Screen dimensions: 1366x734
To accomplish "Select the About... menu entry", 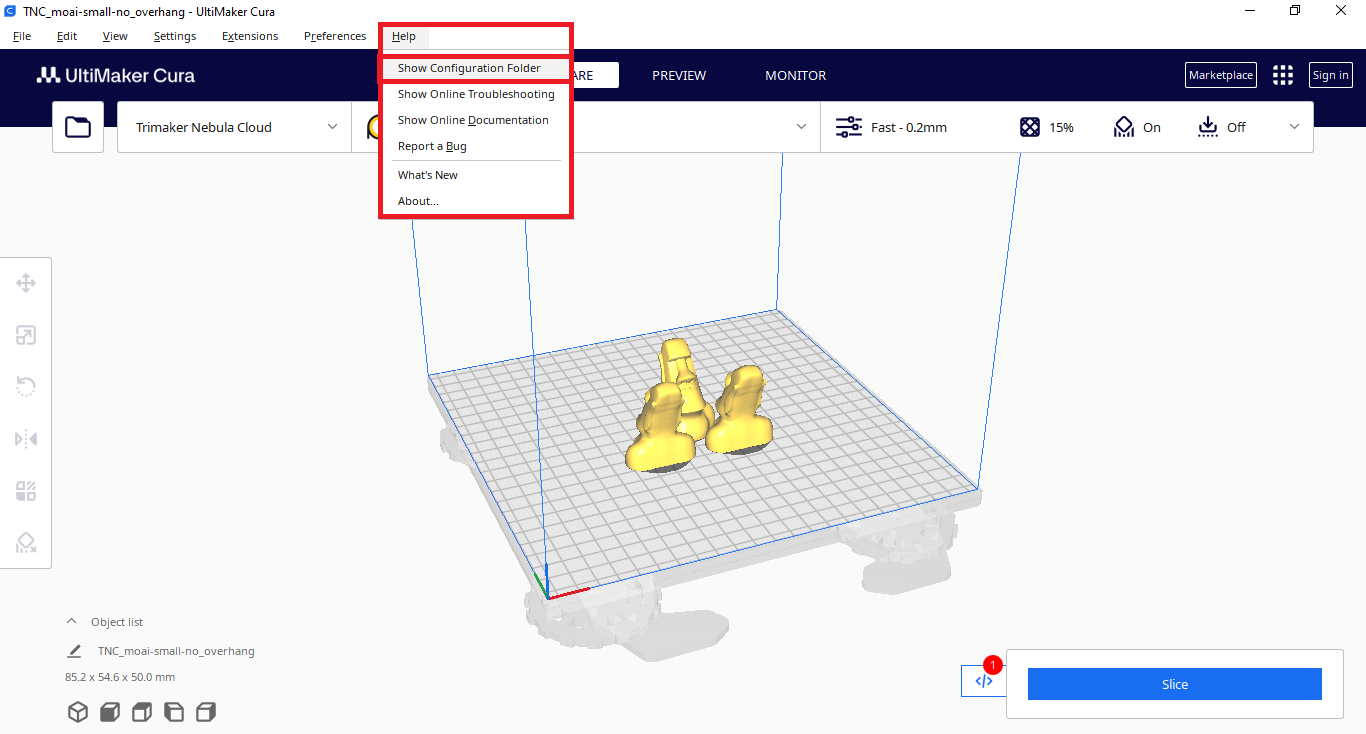I will (x=418, y=201).
